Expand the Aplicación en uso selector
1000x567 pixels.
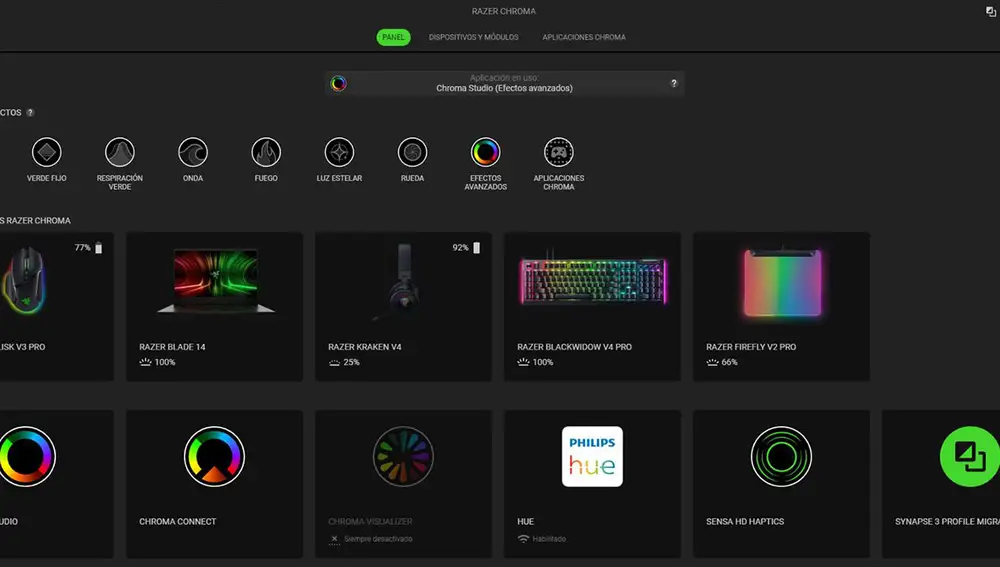click(x=504, y=84)
